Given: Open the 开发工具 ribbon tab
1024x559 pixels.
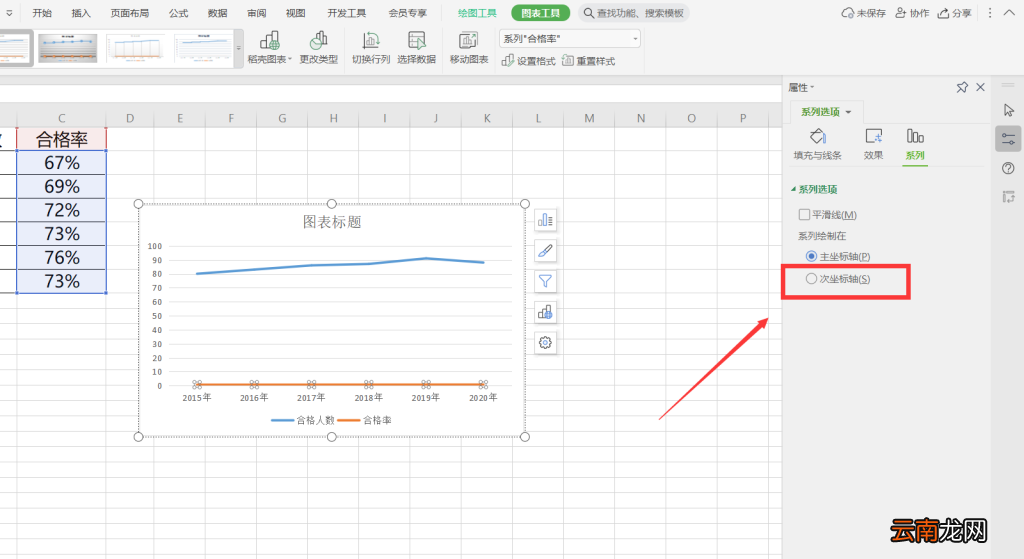Looking at the screenshot, I should (347, 13).
